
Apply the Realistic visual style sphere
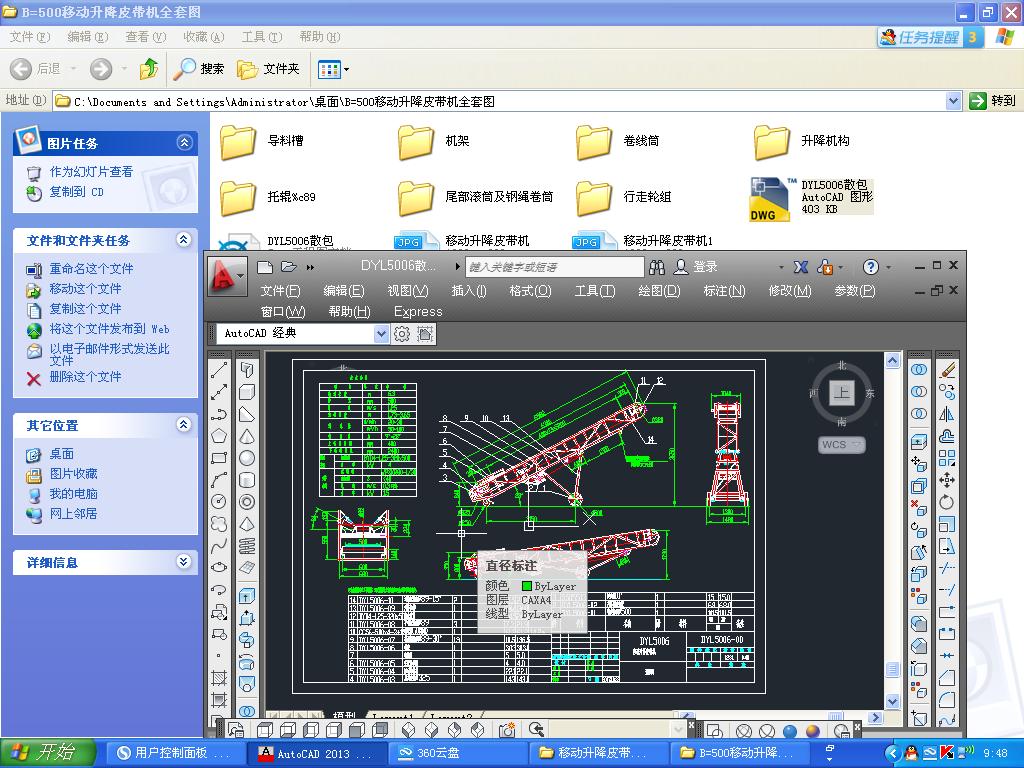tap(790, 731)
